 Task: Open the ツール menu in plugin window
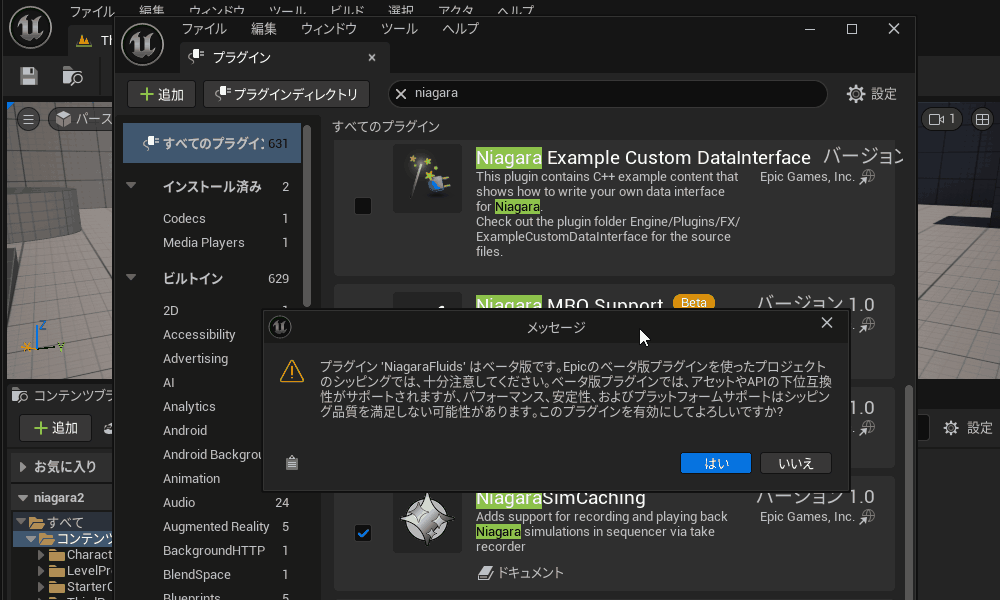[399, 29]
